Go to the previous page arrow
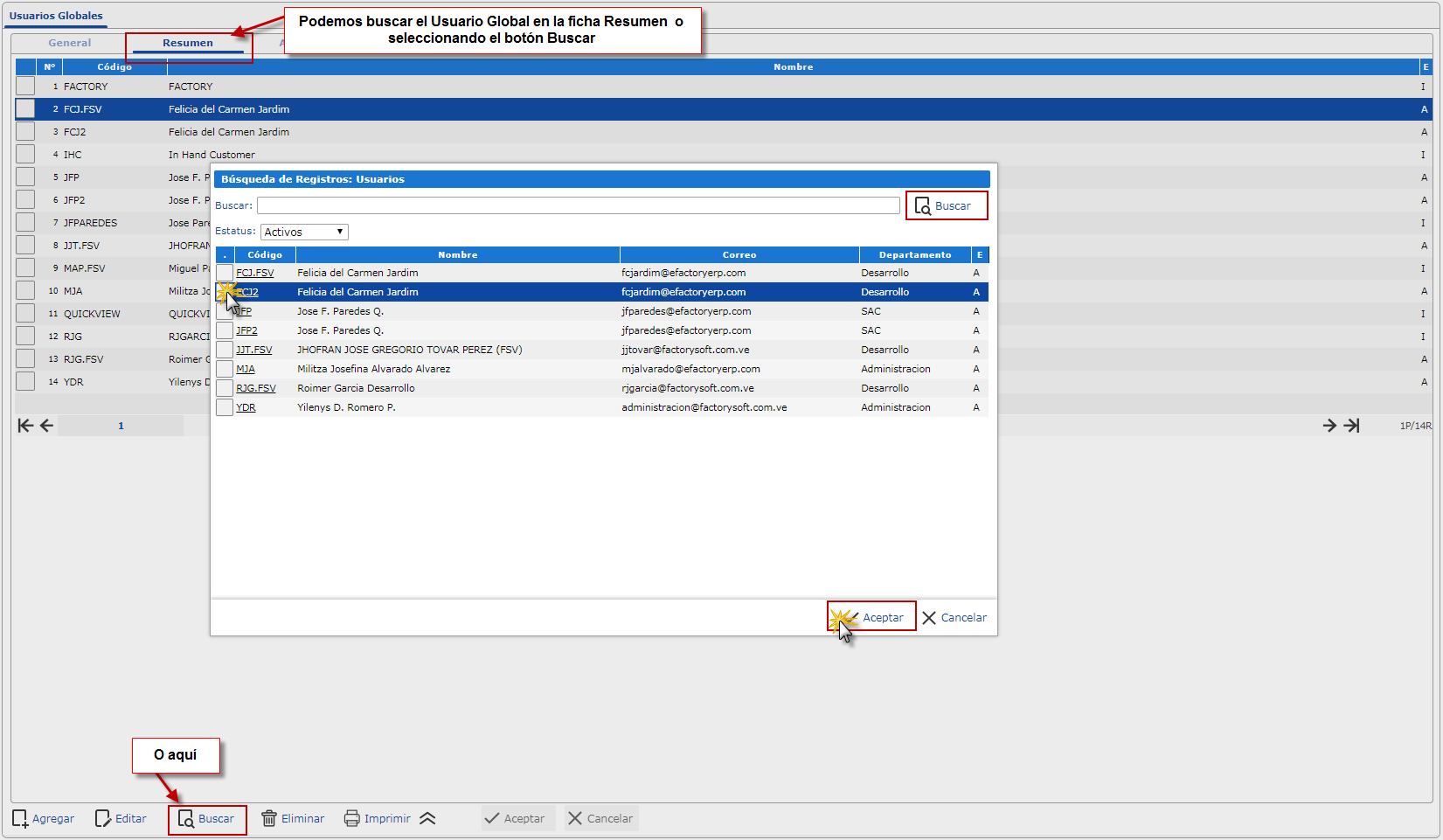This screenshot has height=840, width=1443. pyautogui.click(x=47, y=426)
